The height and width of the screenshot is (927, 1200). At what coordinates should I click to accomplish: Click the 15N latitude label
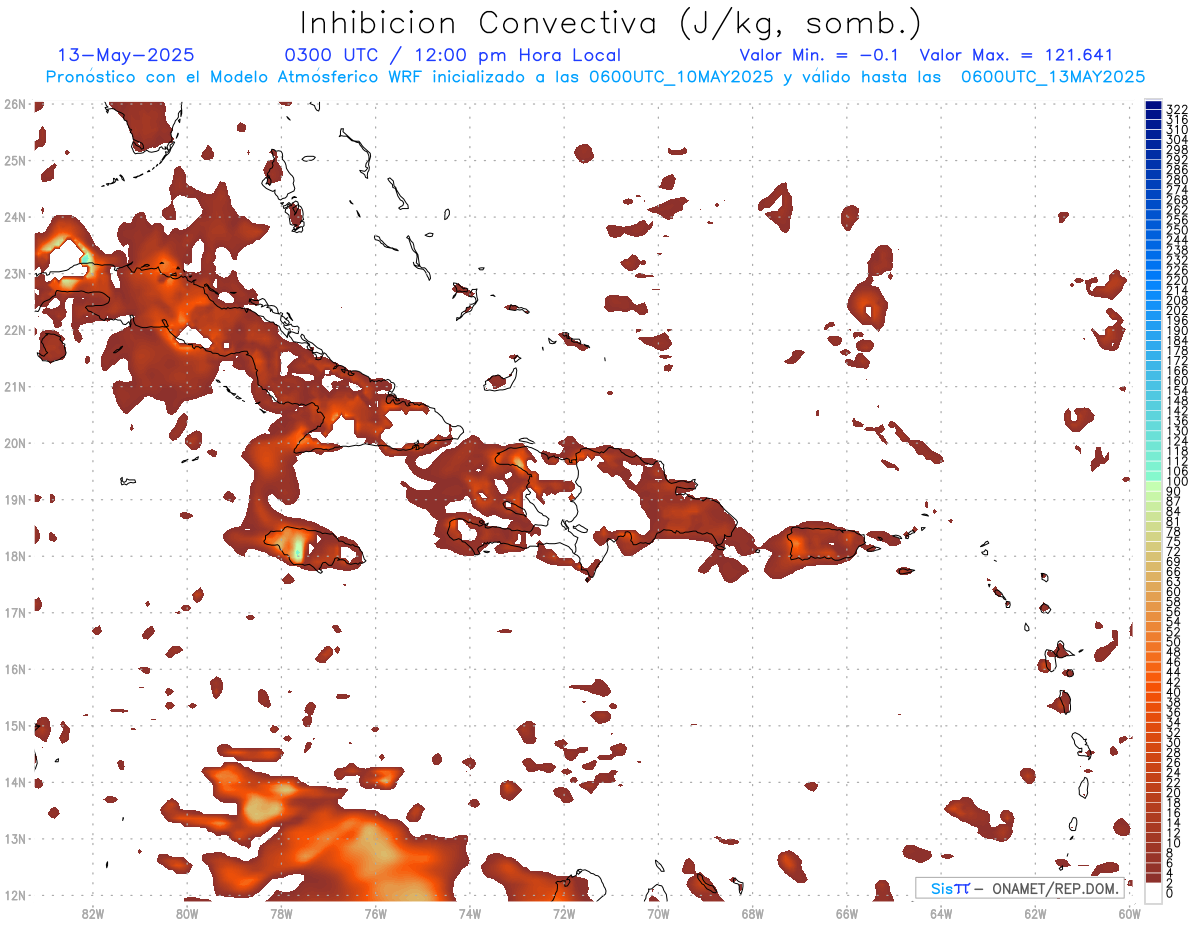point(14,725)
